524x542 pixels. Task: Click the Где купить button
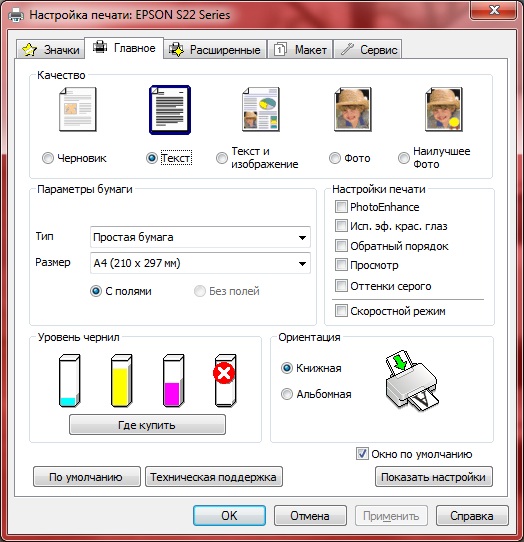[147, 425]
